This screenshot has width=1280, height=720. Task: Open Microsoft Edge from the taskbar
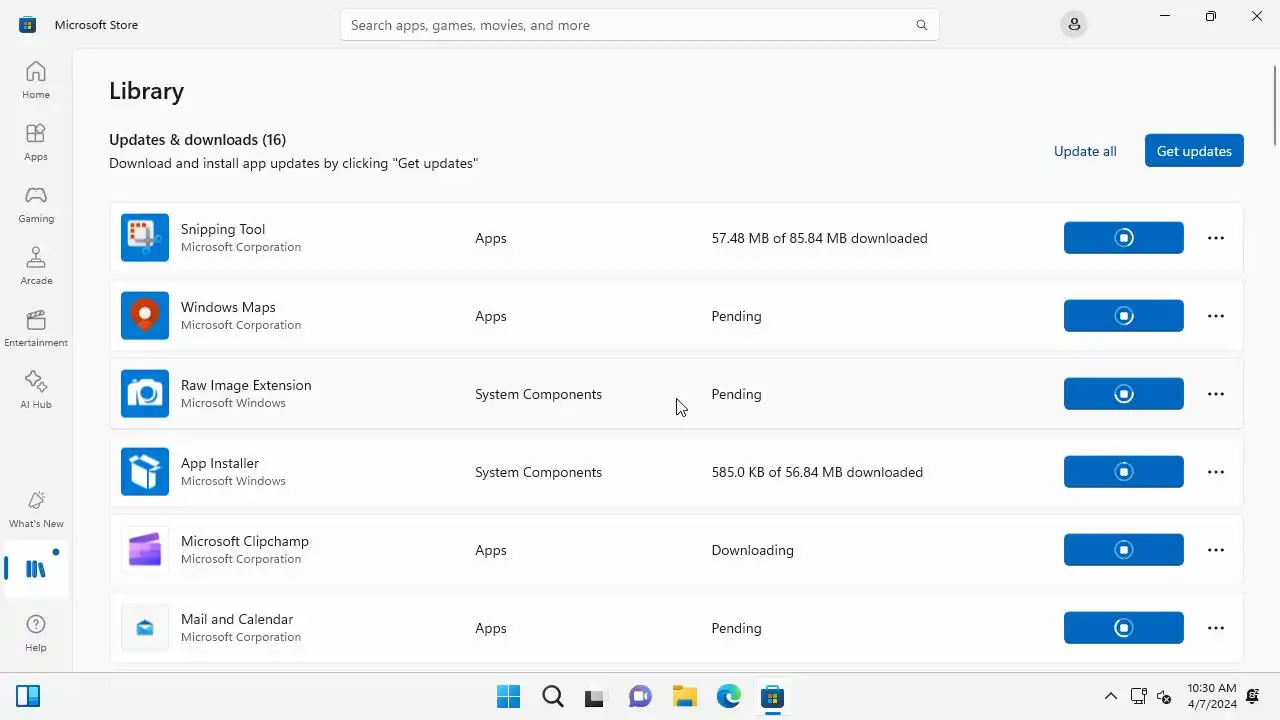coord(728,696)
